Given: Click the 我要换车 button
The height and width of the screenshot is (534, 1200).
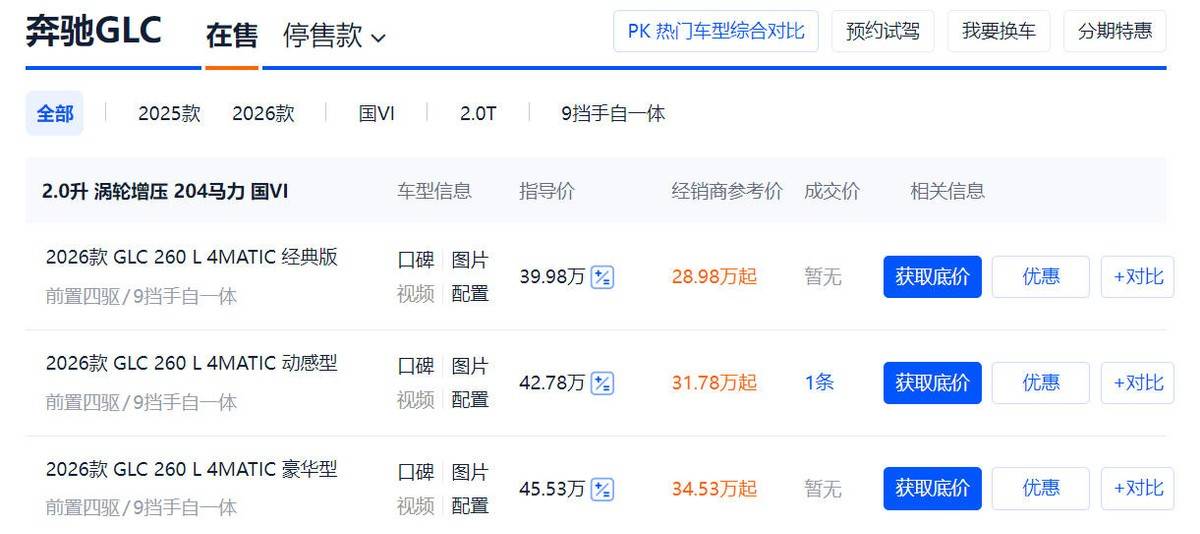Looking at the screenshot, I should (998, 31).
